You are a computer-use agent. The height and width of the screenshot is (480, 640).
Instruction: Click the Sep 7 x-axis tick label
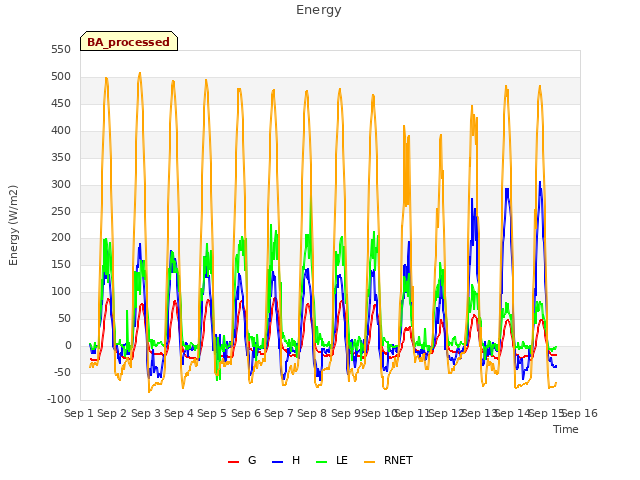click(x=279, y=413)
